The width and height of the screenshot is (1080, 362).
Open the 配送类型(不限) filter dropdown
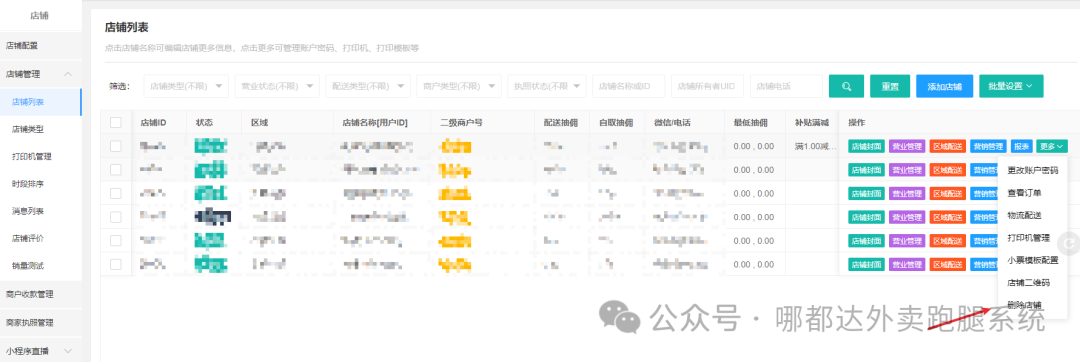pos(368,87)
